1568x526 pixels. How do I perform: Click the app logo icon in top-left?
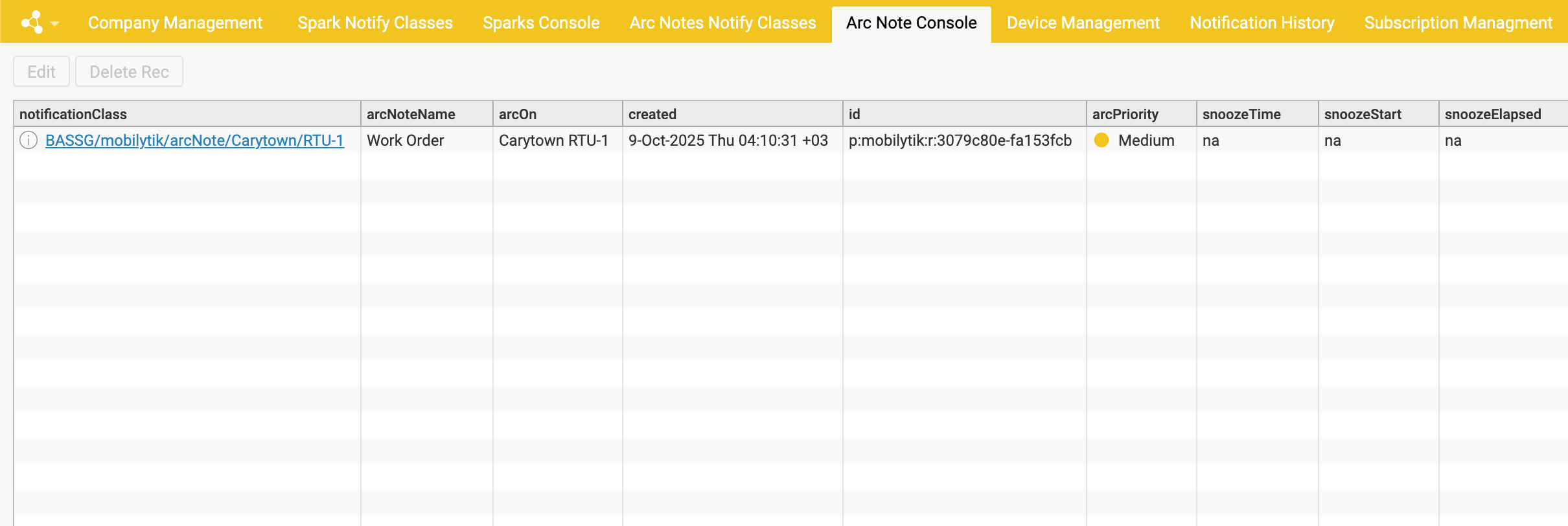(32, 22)
